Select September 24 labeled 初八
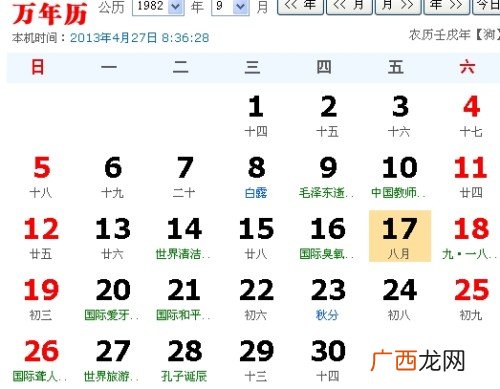The width and height of the screenshot is (500, 389). click(x=400, y=299)
